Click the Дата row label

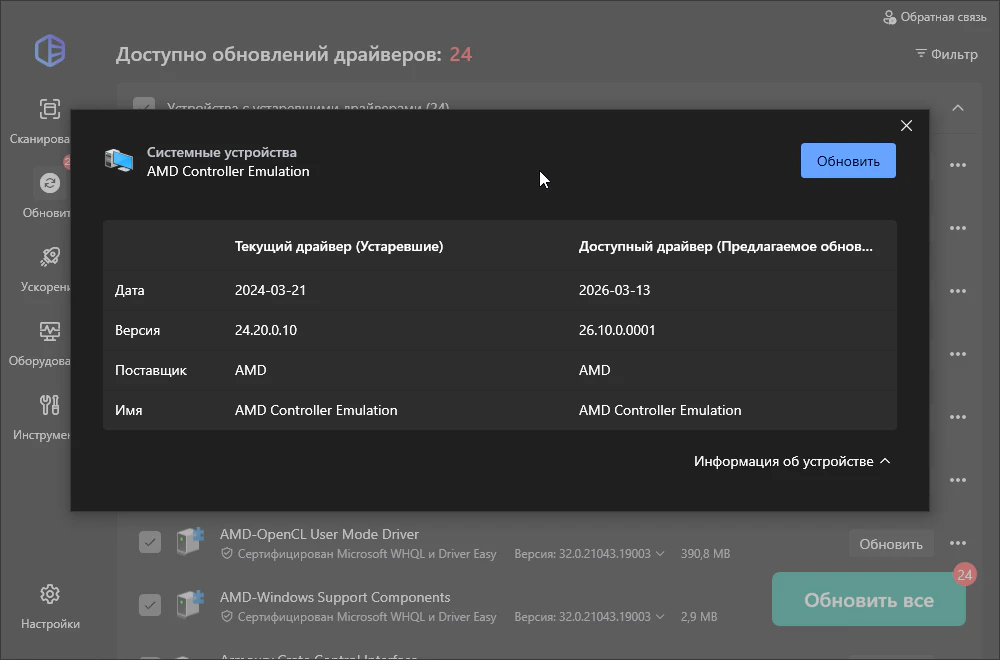point(129,290)
